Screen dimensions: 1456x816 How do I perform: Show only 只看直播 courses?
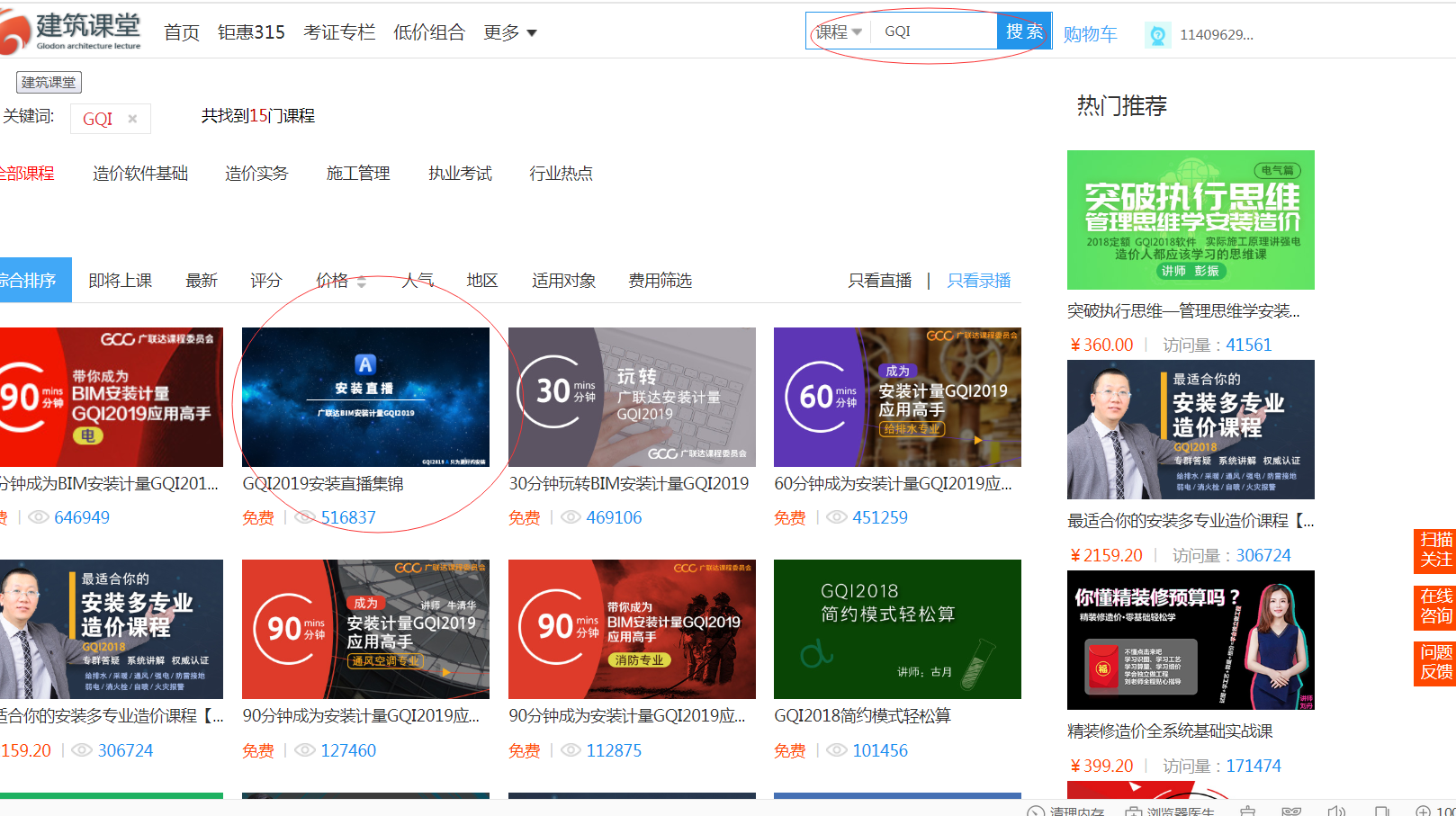(x=879, y=281)
